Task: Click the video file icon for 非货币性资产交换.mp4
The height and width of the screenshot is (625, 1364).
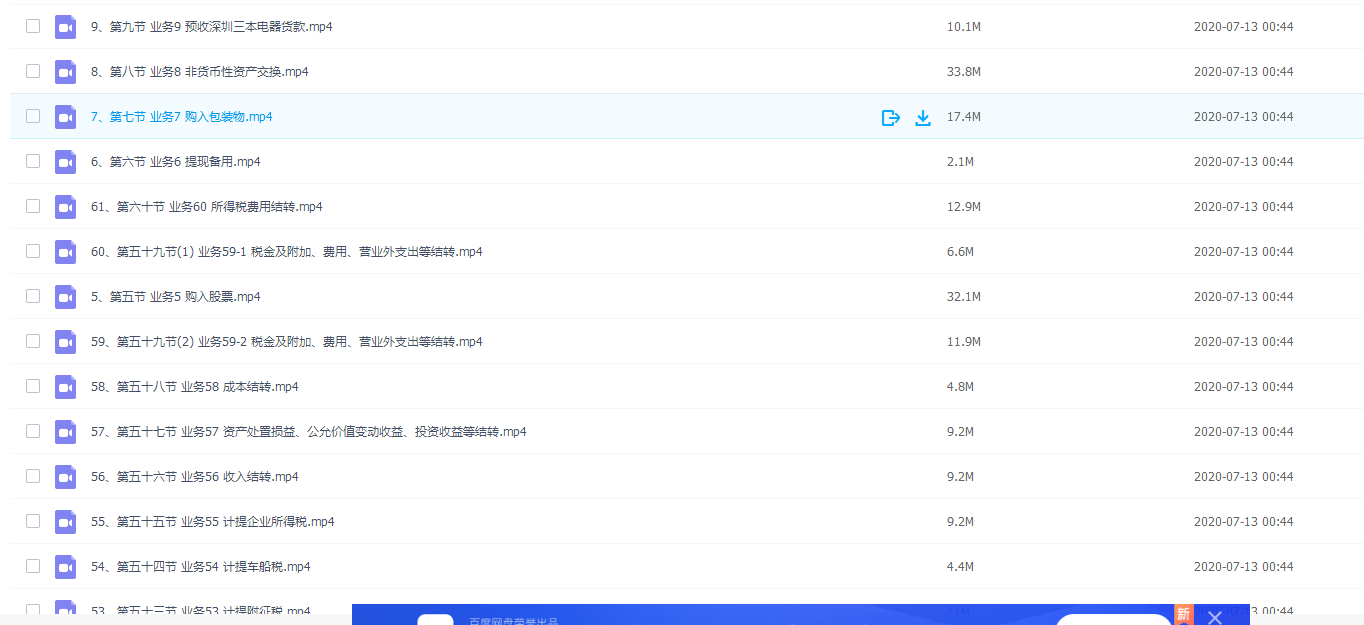Action: click(x=66, y=72)
